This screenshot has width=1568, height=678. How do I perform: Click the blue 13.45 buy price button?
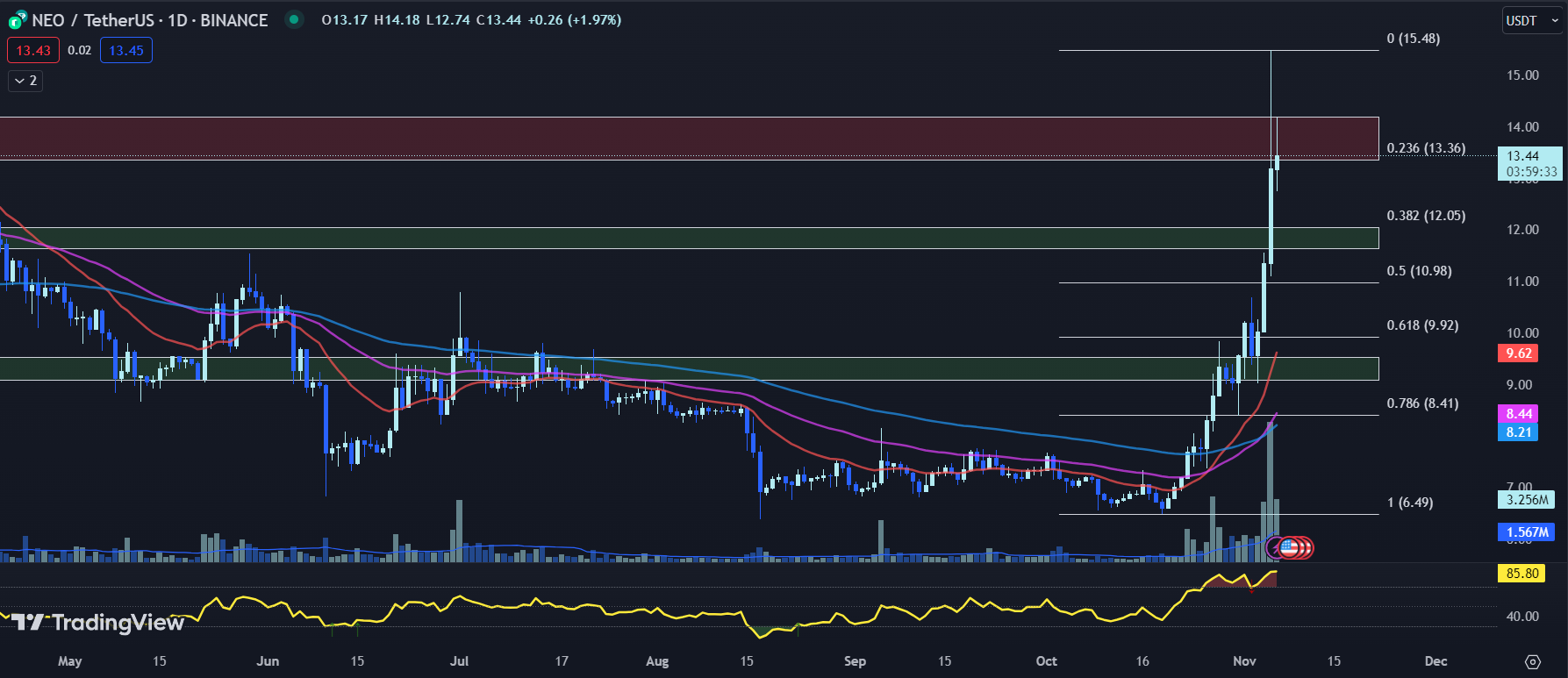(126, 51)
